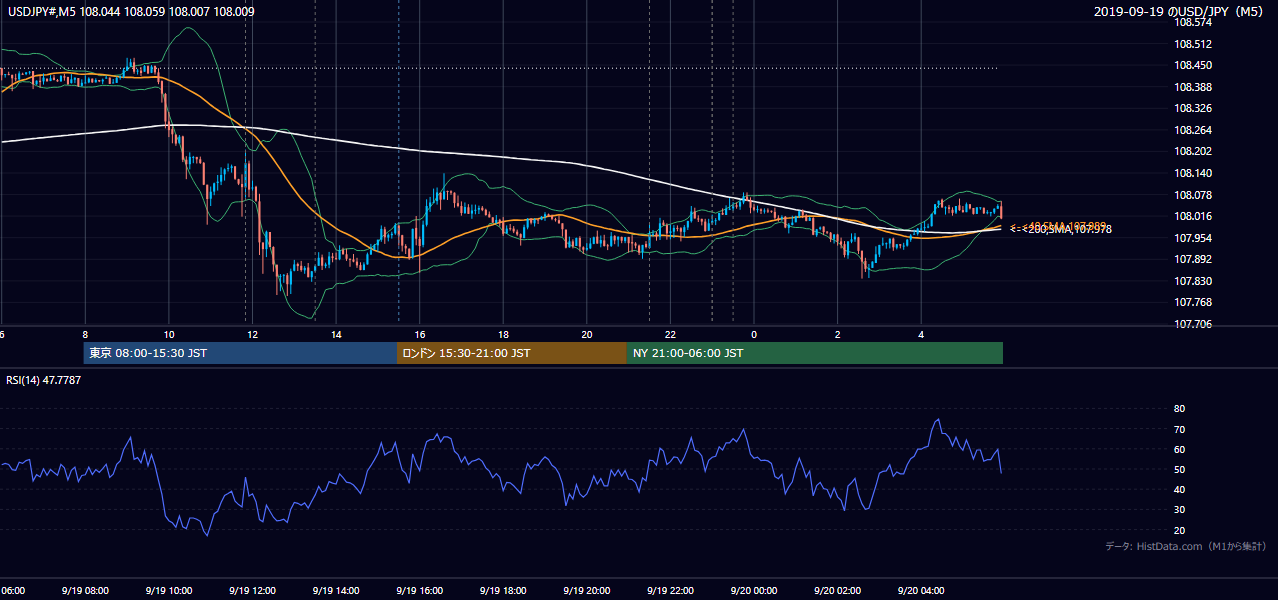
Task: Click hour label 20 under price chart
Action: (x=587, y=335)
